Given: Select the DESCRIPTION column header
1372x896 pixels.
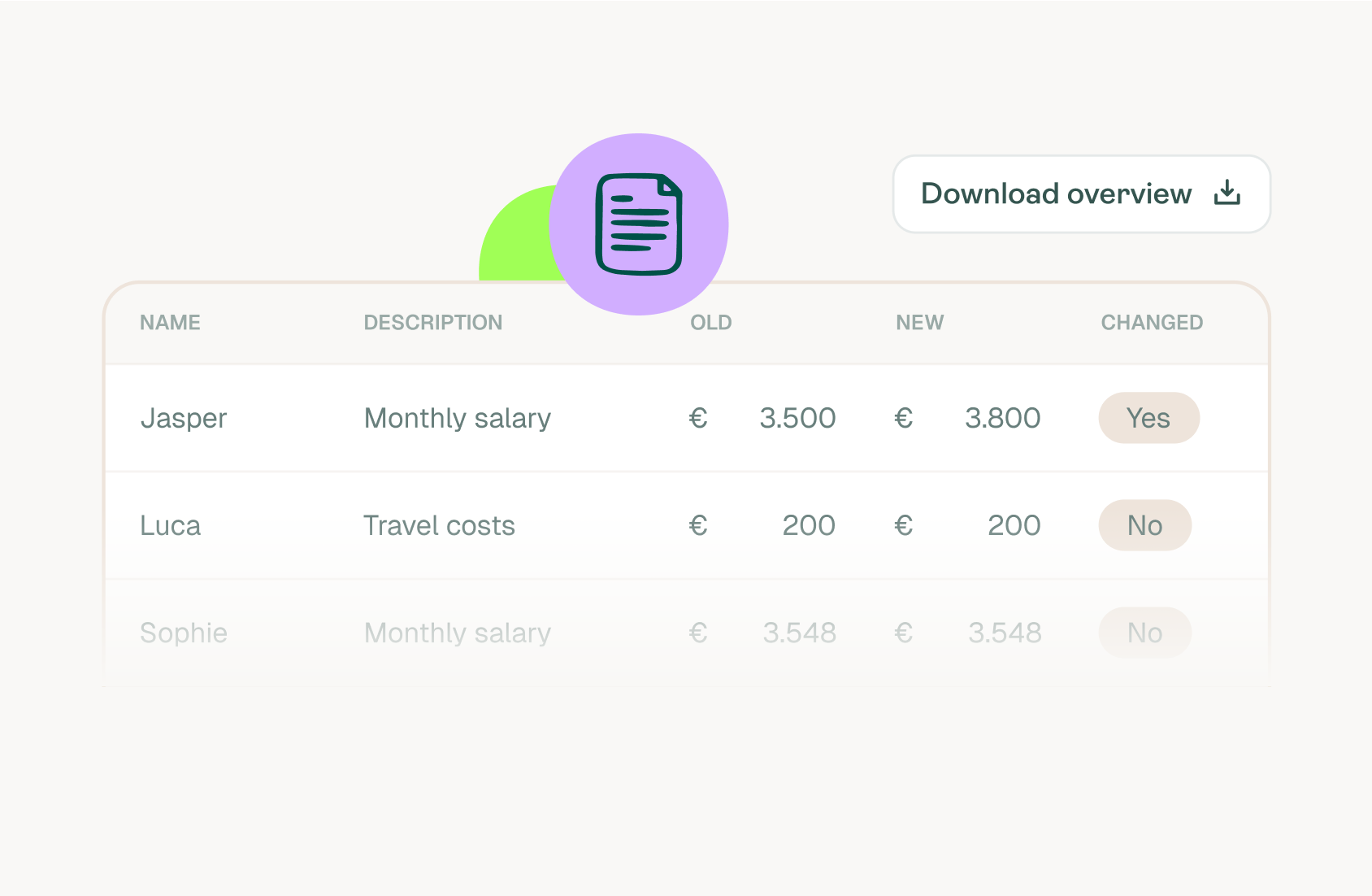Looking at the screenshot, I should (432, 323).
